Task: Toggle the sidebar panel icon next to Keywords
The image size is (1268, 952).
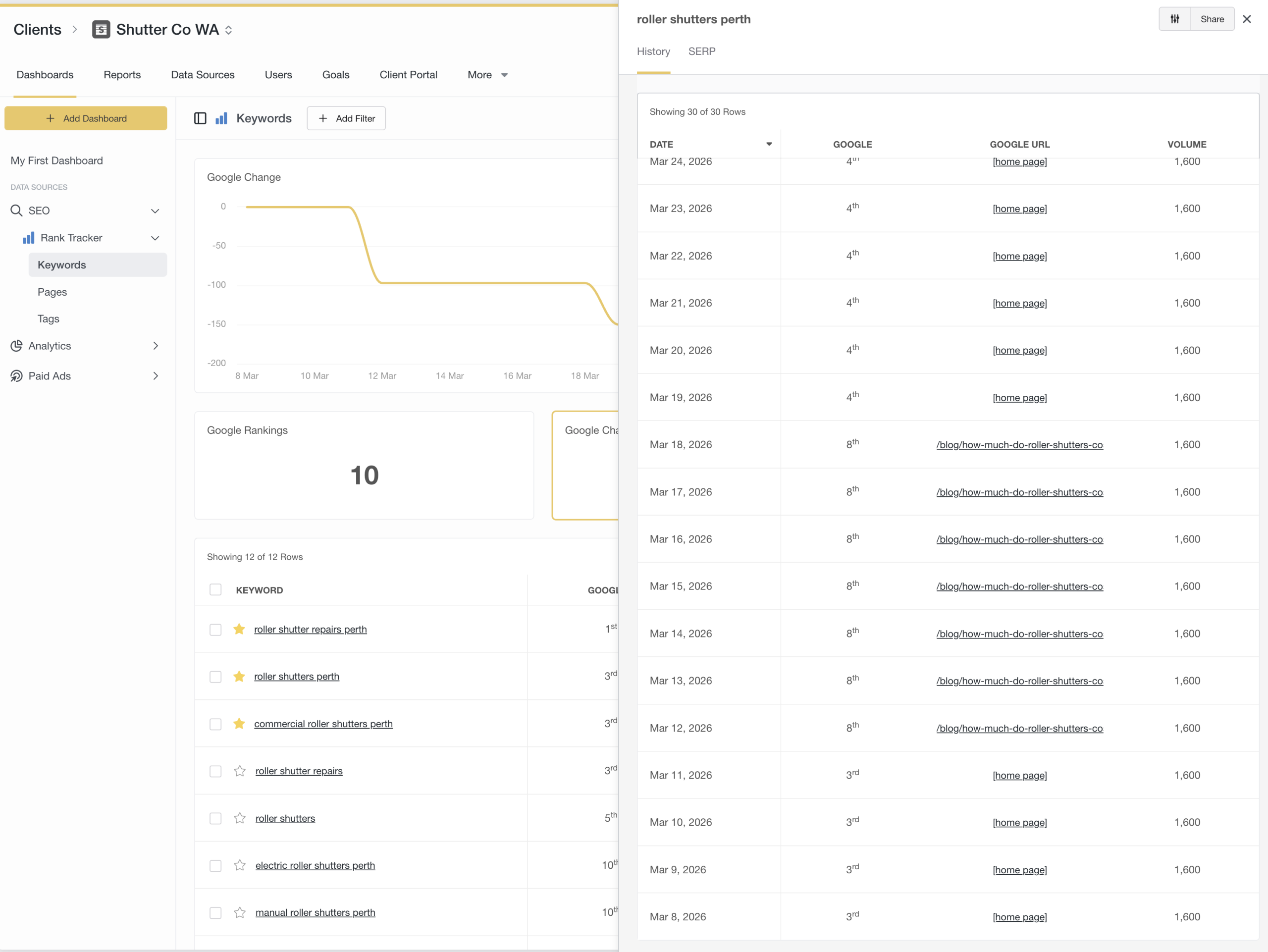Action: pyautogui.click(x=200, y=119)
